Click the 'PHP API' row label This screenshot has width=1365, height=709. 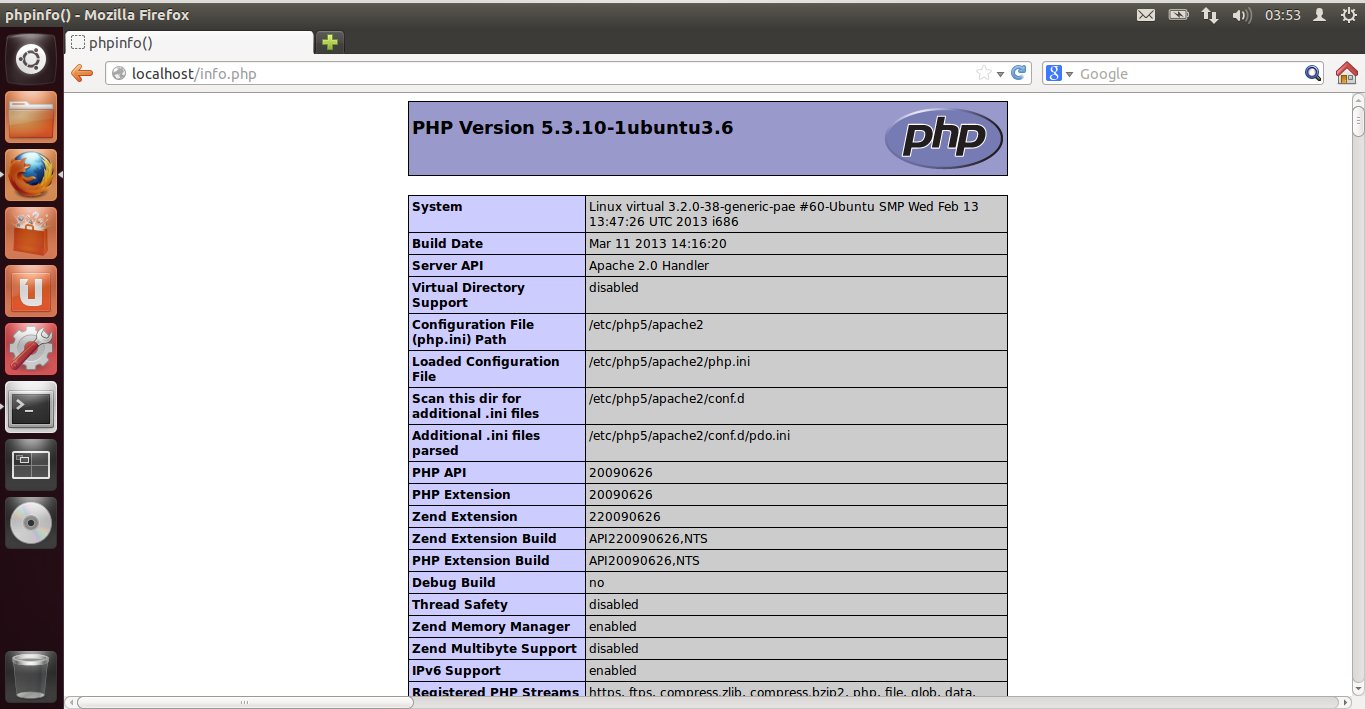(x=439, y=473)
